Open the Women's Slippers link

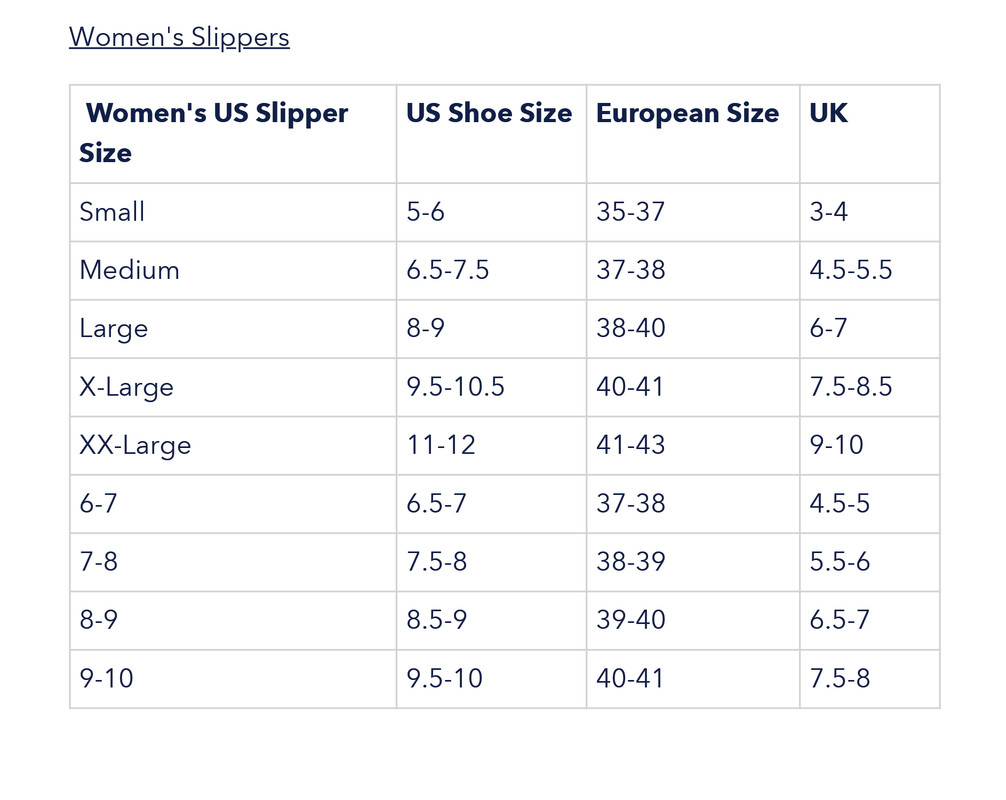[x=179, y=37]
